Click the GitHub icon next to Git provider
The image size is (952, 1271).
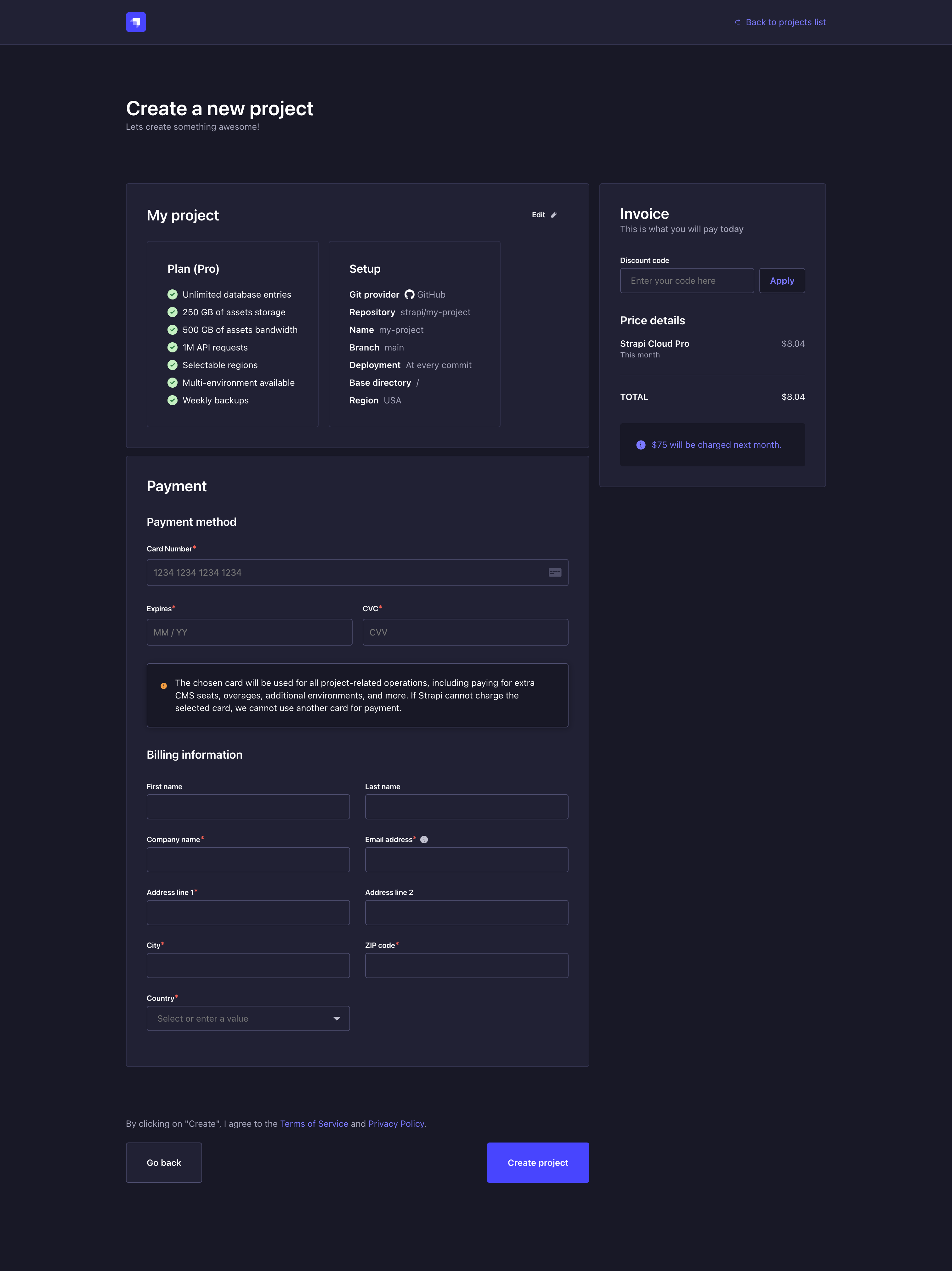[x=409, y=294]
